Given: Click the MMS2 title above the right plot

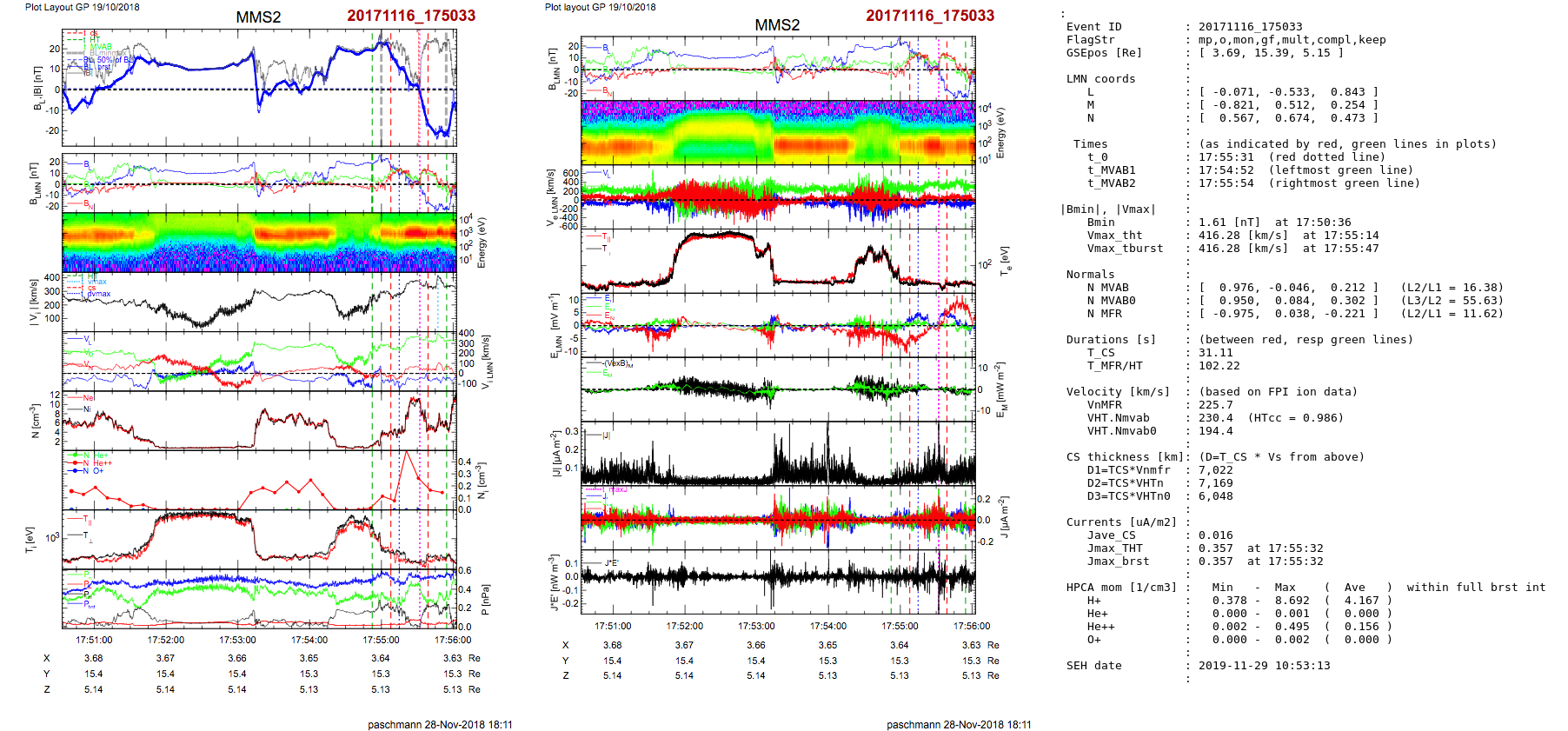Looking at the screenshot, I should point(777,25).
